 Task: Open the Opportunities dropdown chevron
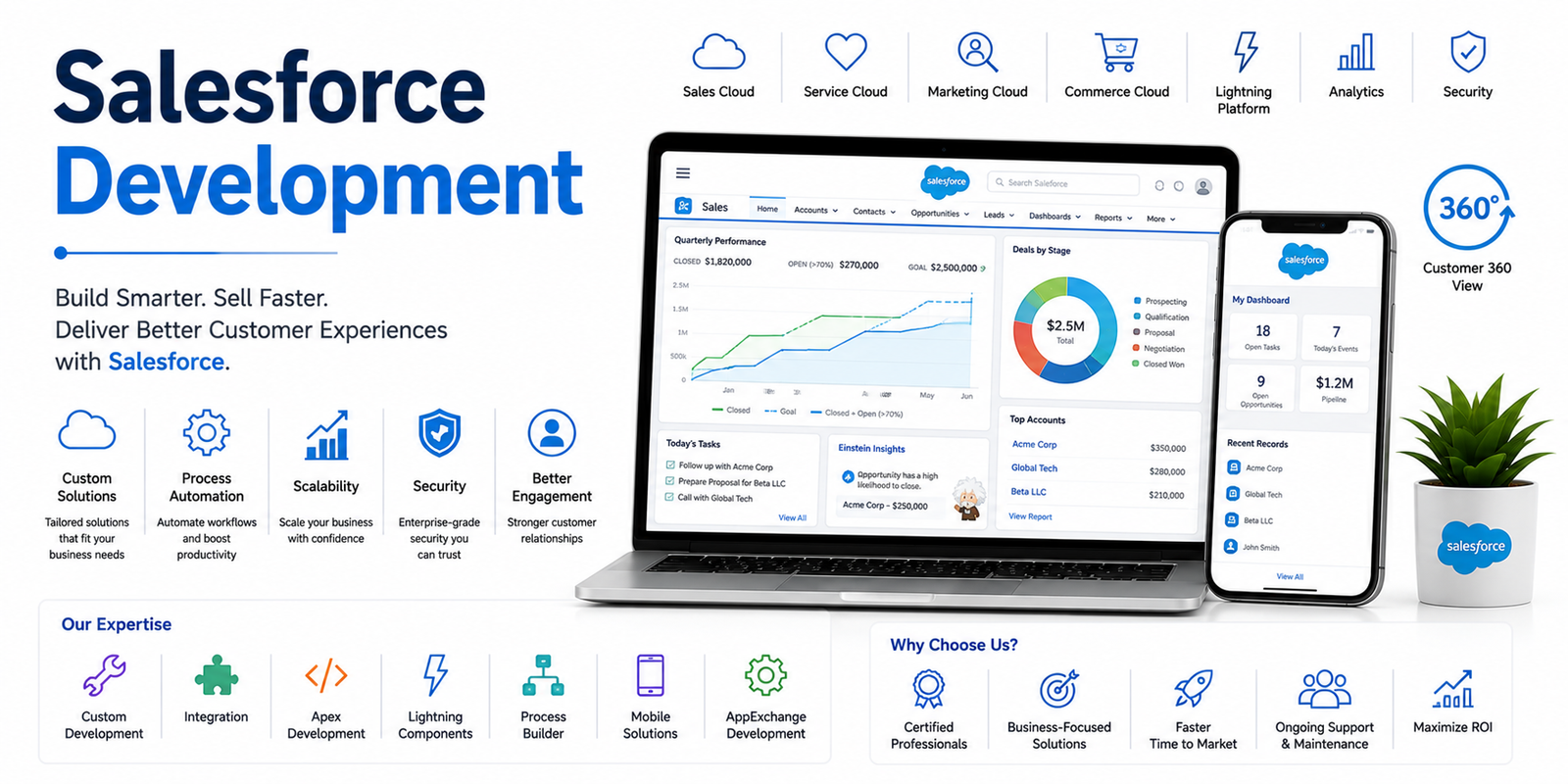click(x=966, y=214)
